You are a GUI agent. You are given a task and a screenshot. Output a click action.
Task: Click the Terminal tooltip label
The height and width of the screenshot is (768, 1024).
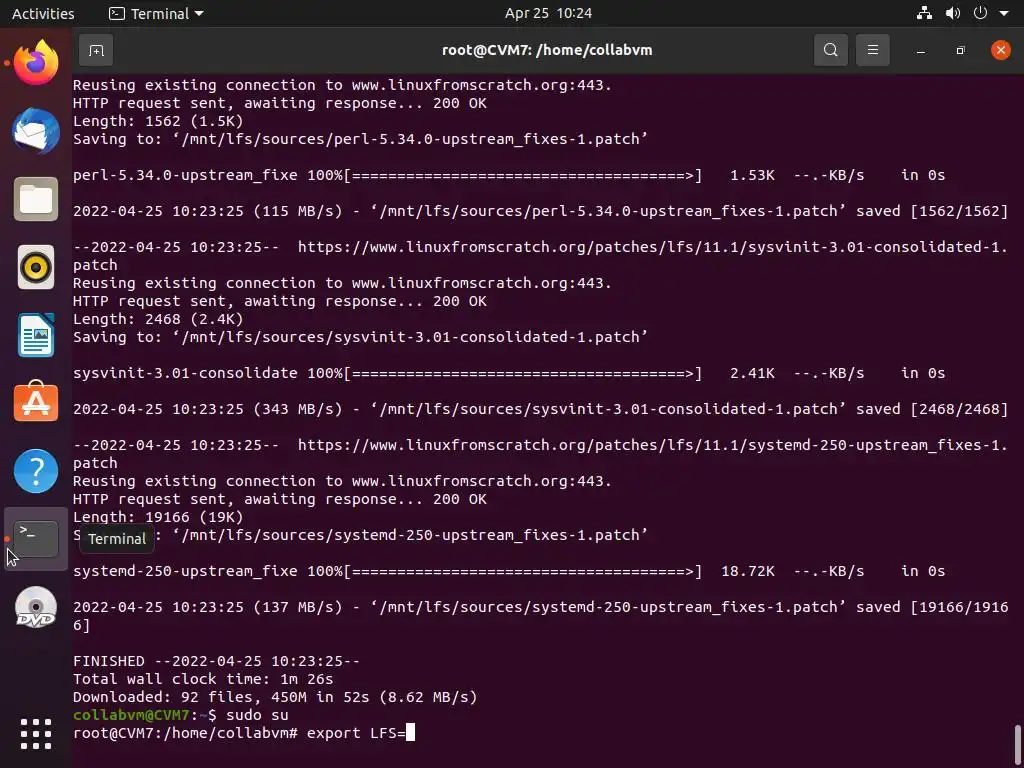(117, 539)
